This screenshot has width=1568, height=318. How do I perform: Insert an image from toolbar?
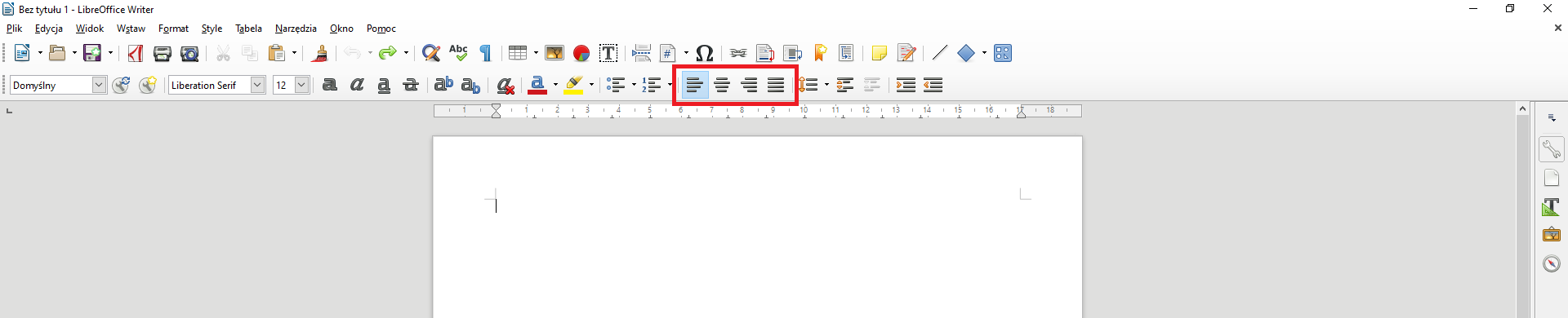pos(555,53)
